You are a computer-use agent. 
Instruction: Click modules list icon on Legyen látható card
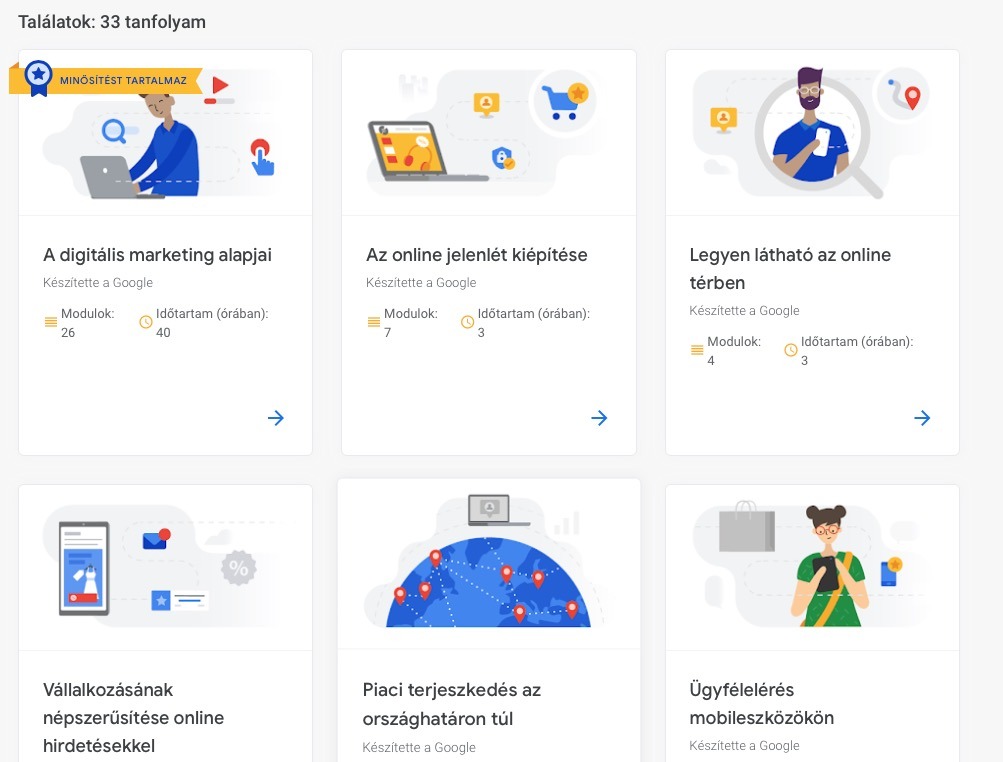click(697, 350)
